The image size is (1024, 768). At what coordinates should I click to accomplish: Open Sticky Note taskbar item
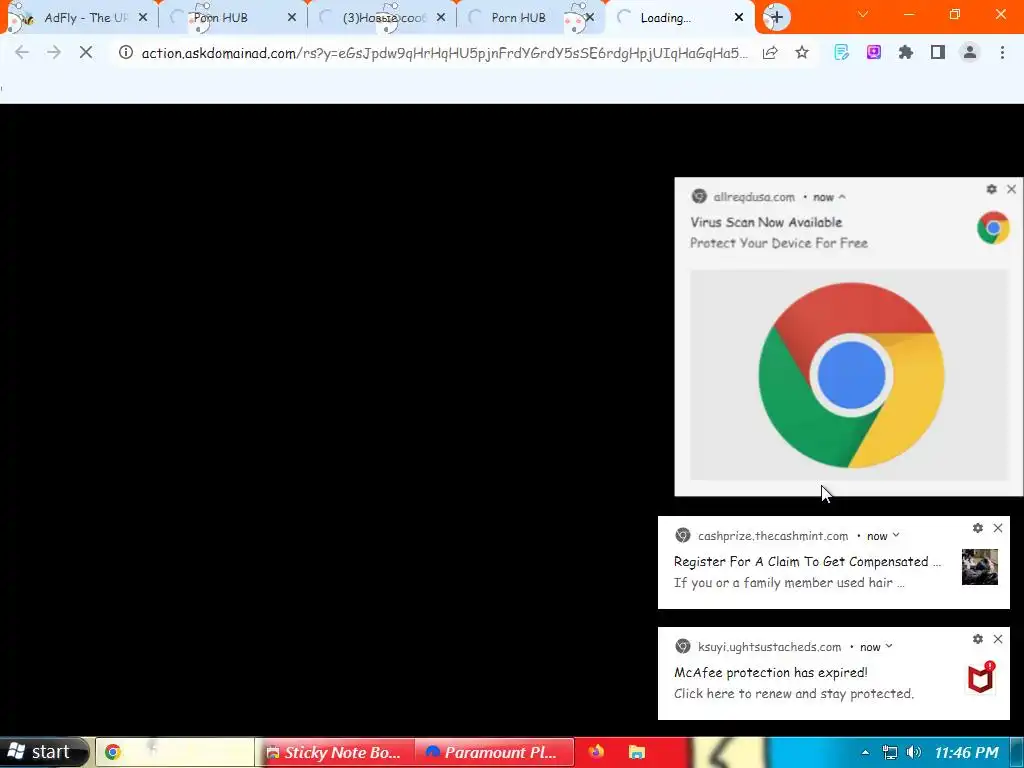coord(334,752)
